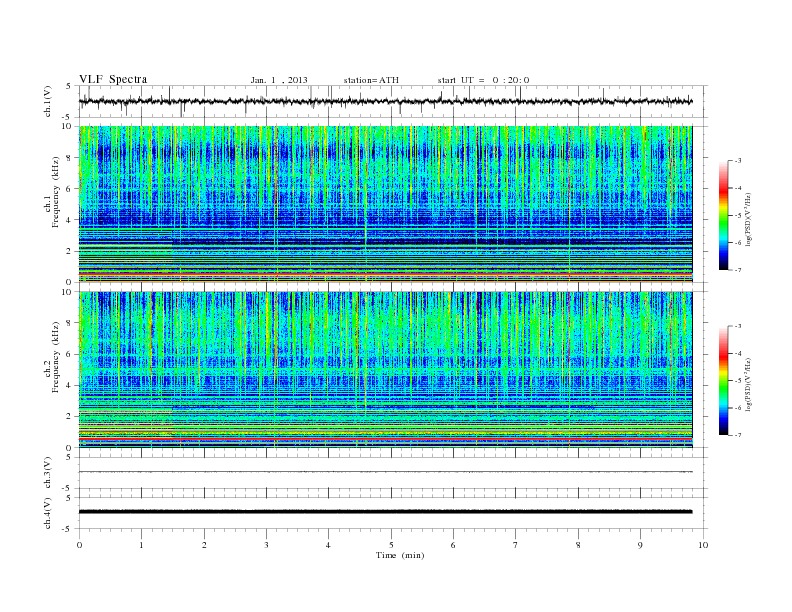
Task: Click the log(PSD) label beside ch.2 color bar
Action: point(749,384)
